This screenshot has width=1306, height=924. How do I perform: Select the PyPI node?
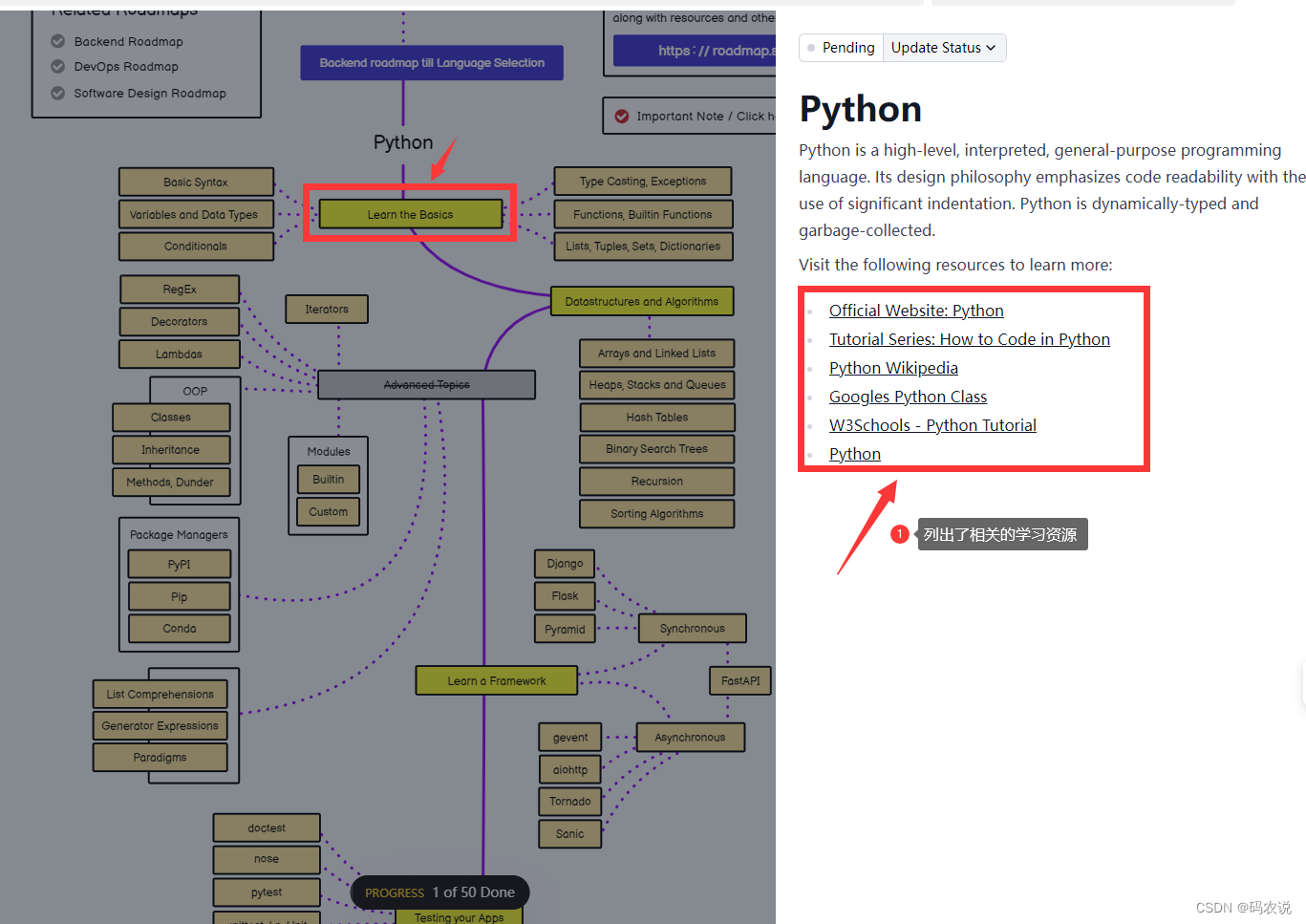[x=180, y=564]
